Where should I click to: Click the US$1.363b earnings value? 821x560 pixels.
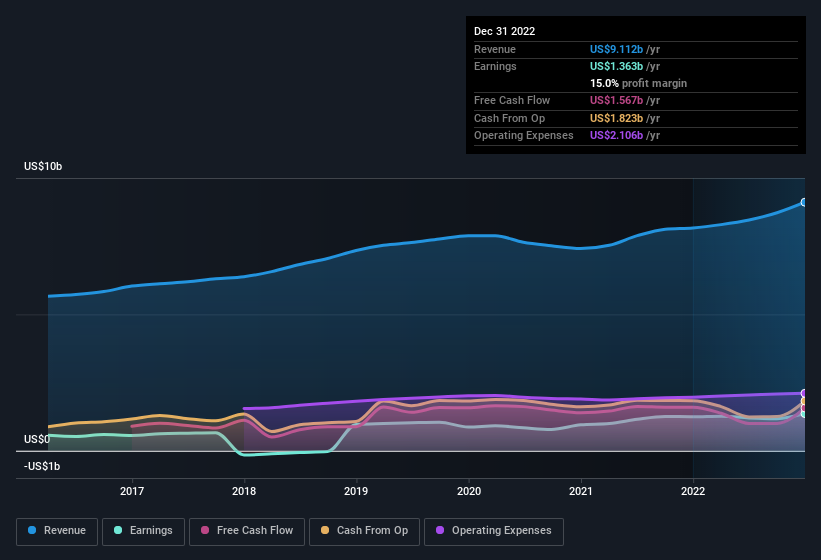[616, 66]
